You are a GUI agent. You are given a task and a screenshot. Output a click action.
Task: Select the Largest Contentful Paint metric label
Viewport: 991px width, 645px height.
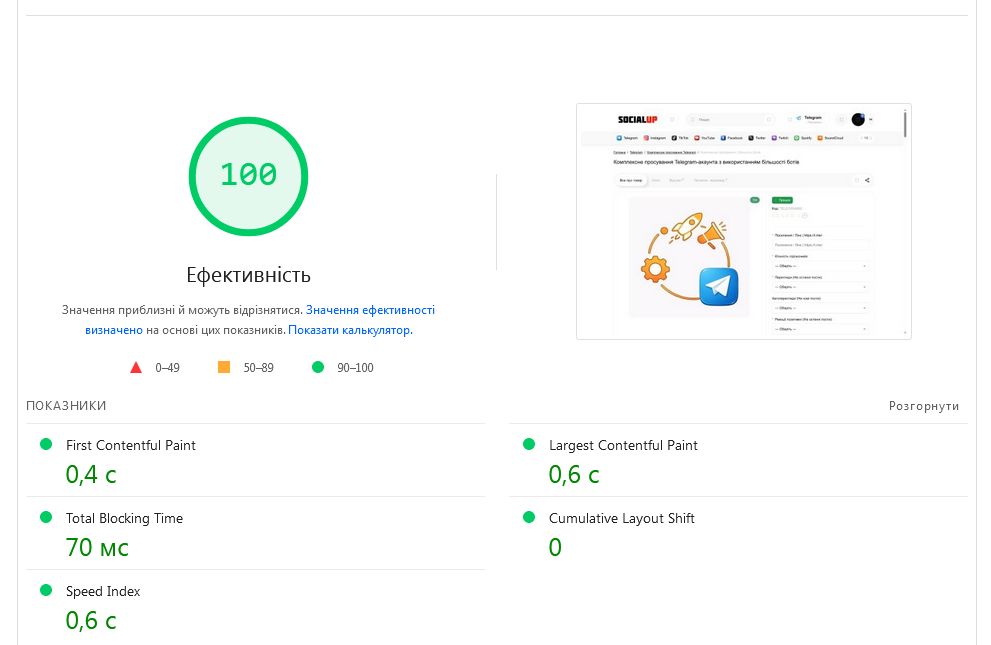pyautogui.click(x=623, y=445)
